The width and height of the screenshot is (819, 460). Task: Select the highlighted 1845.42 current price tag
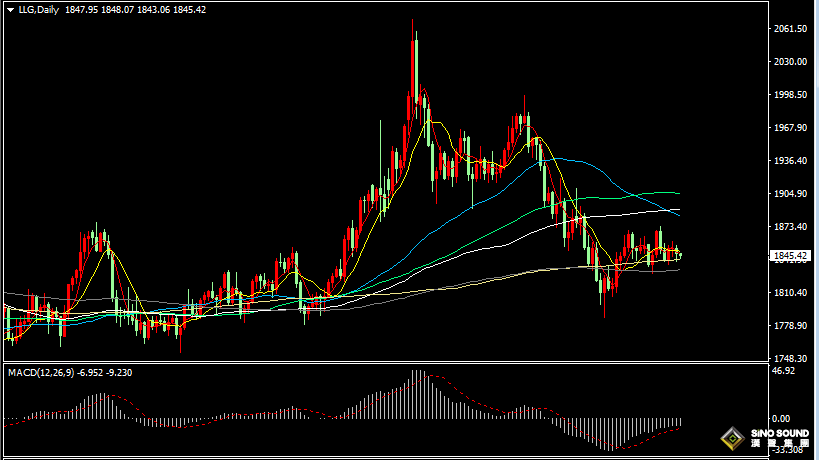789,256
